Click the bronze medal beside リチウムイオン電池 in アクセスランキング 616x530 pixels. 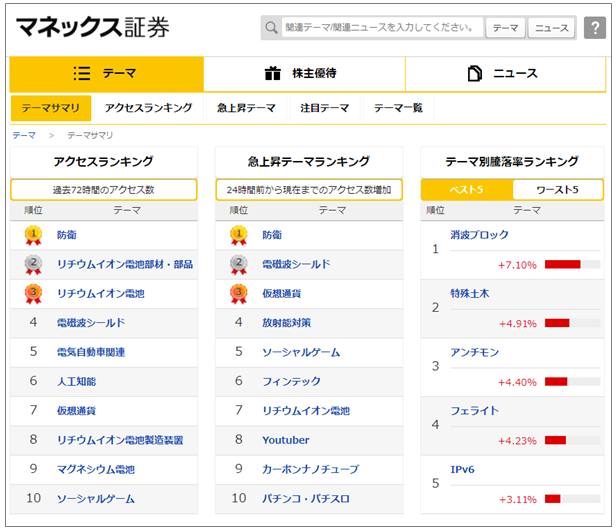(33, 294)
